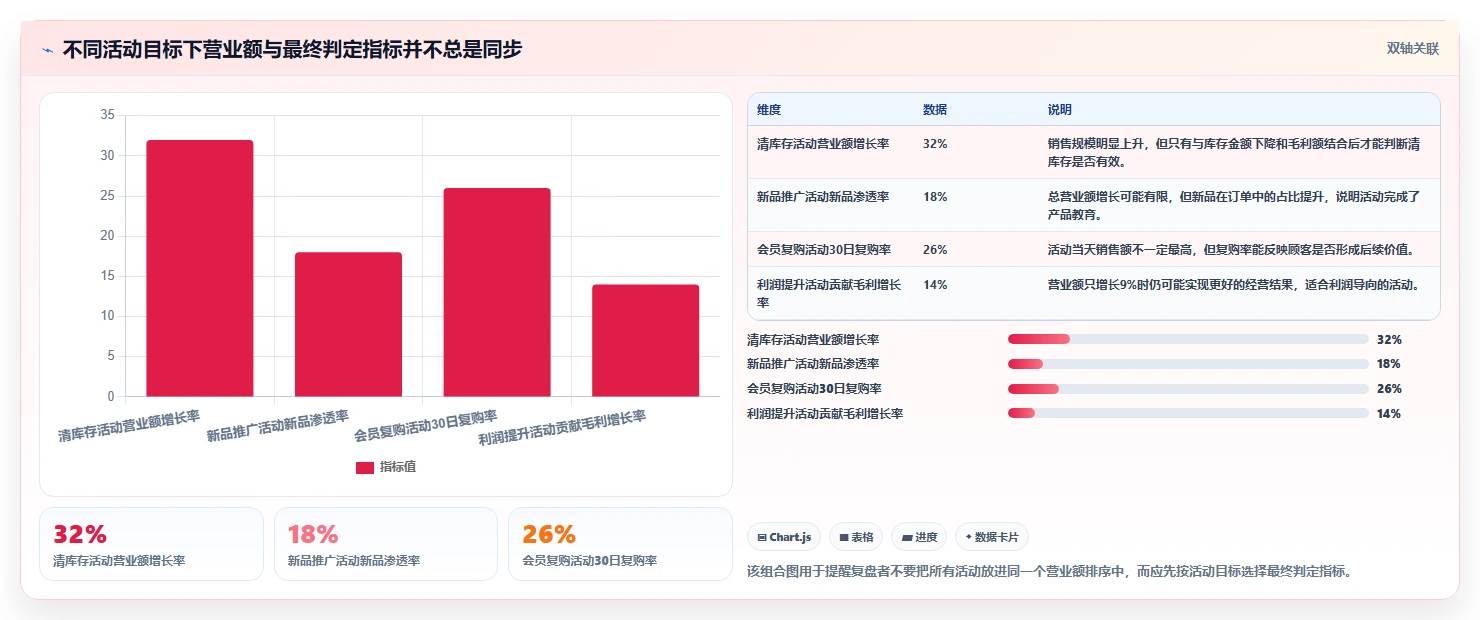
Task: Click x-axis label 会员复购活动30日复购率
Action: [426, 425]
